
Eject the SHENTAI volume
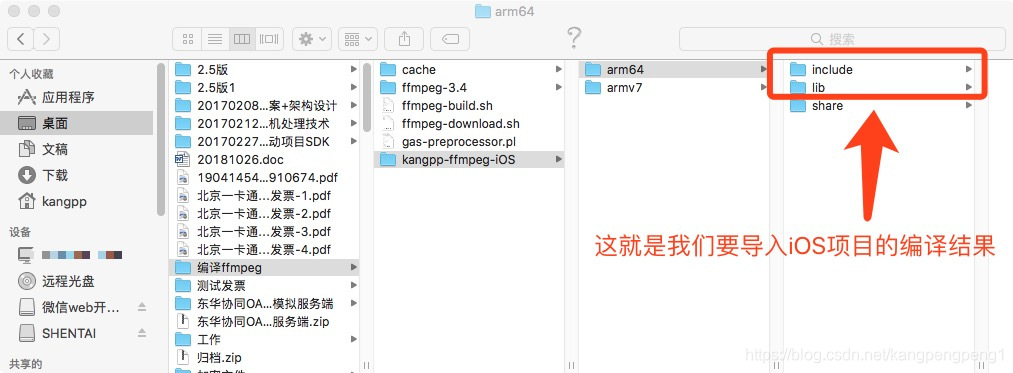(x=142, y=333)
